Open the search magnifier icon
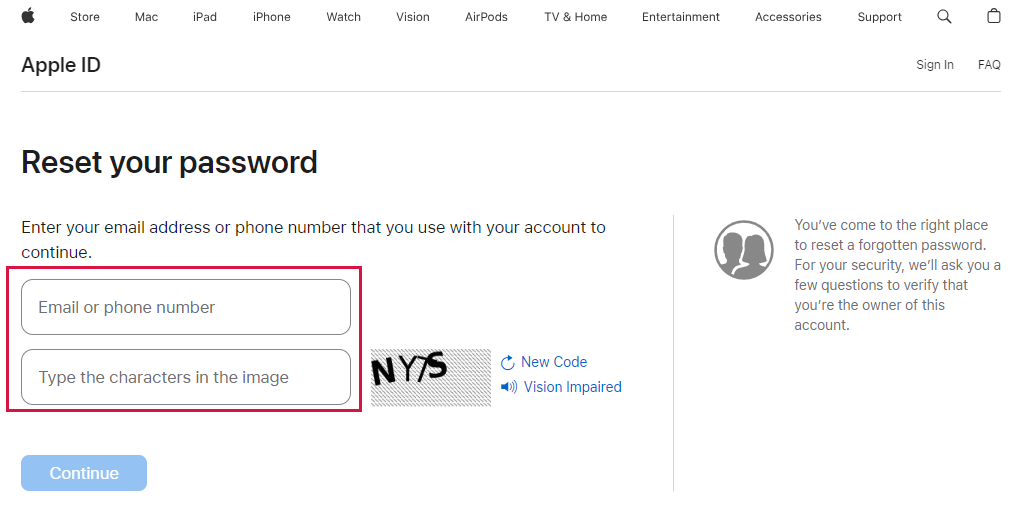 [x=944, y=16]
